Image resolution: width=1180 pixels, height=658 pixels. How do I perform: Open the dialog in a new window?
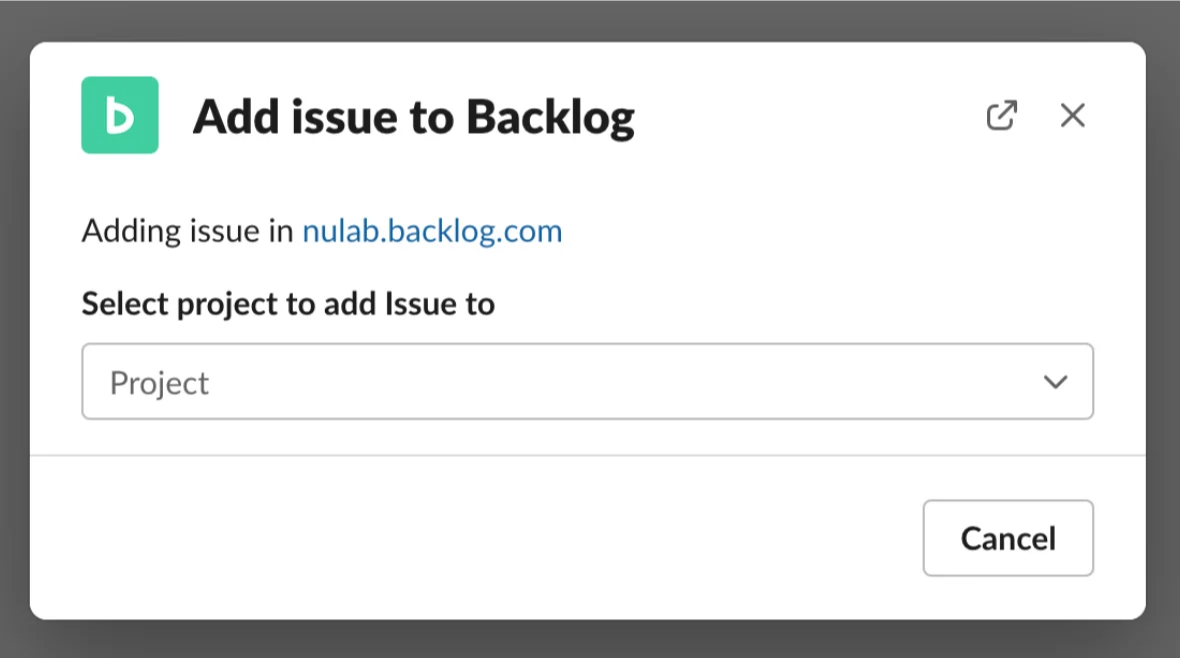click(1002, 115)
